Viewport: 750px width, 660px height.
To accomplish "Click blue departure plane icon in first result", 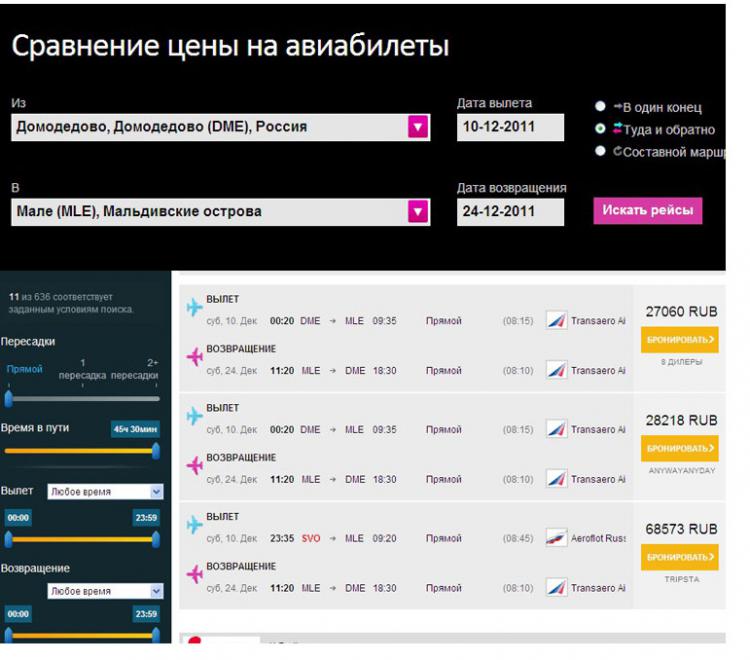I will 194,308.
